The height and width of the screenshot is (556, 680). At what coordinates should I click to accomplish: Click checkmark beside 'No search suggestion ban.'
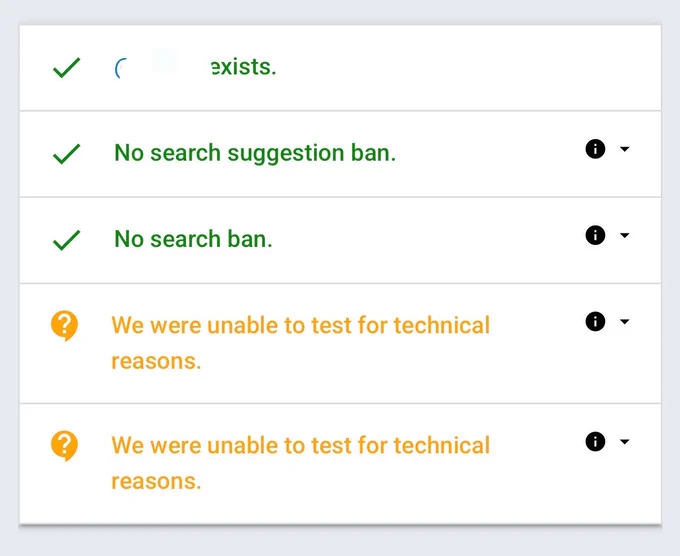(66, 154)
